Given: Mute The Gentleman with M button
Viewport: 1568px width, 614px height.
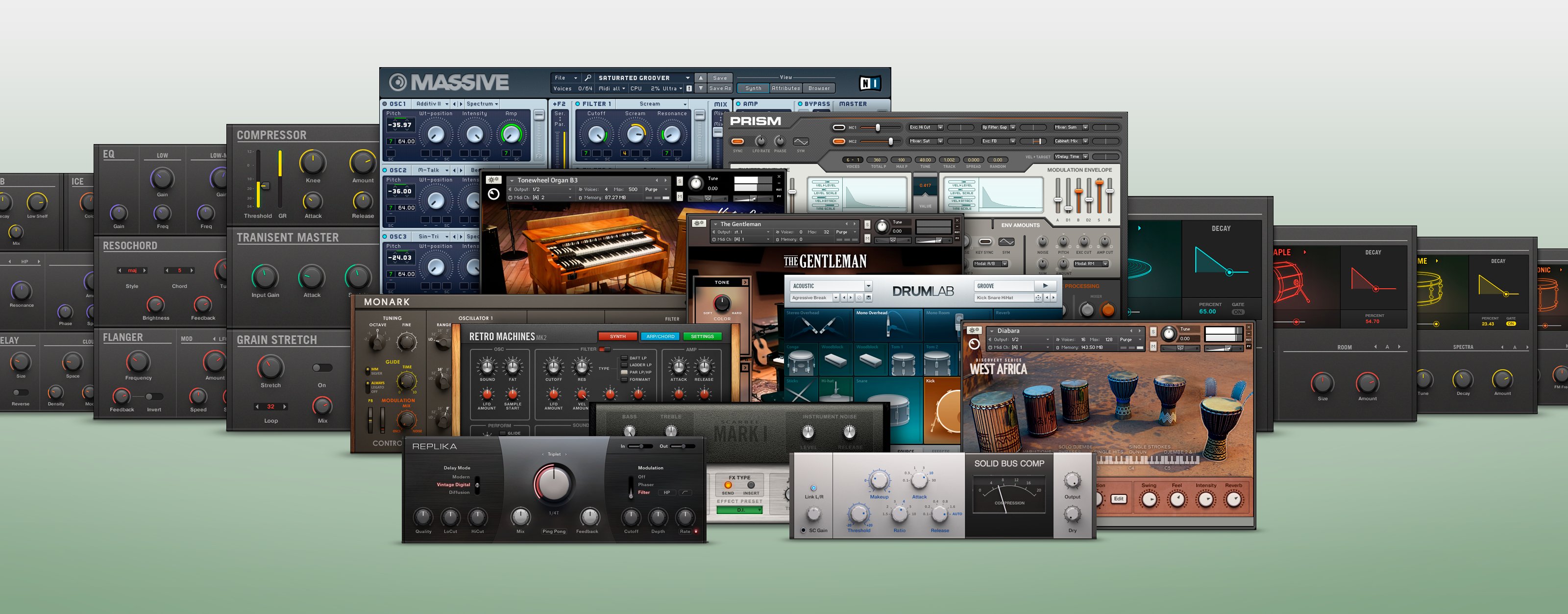Looking at the screenshot, I should [867, 238].
